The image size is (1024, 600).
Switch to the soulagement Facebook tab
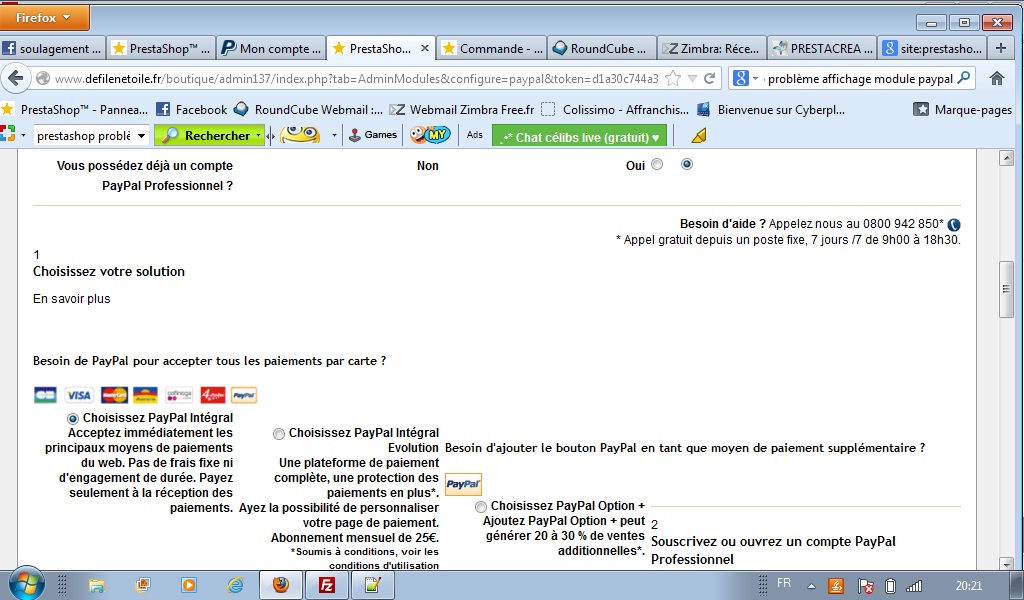pyautogui.click(x=52, y=48)
